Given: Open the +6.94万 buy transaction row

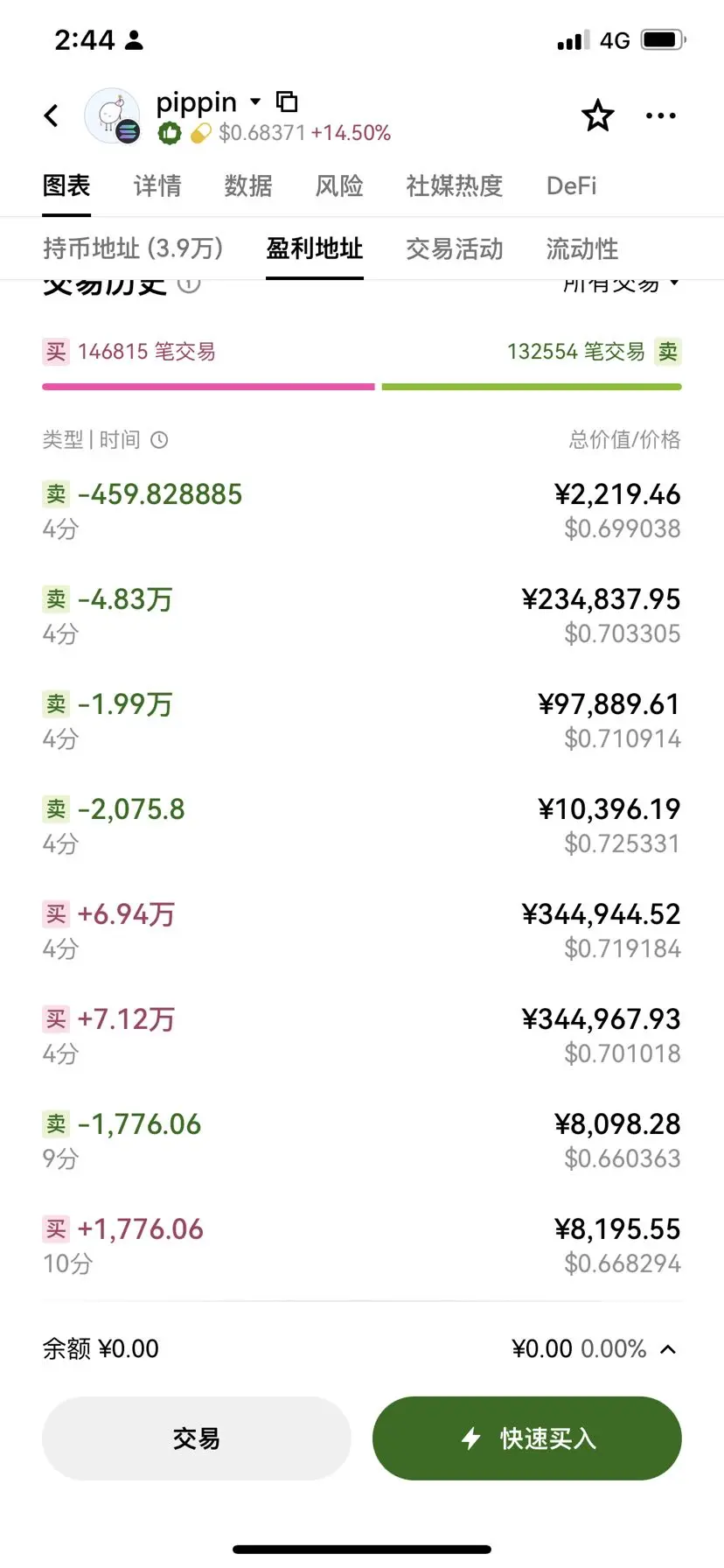Looking at the screenshot, I should 361,930.
